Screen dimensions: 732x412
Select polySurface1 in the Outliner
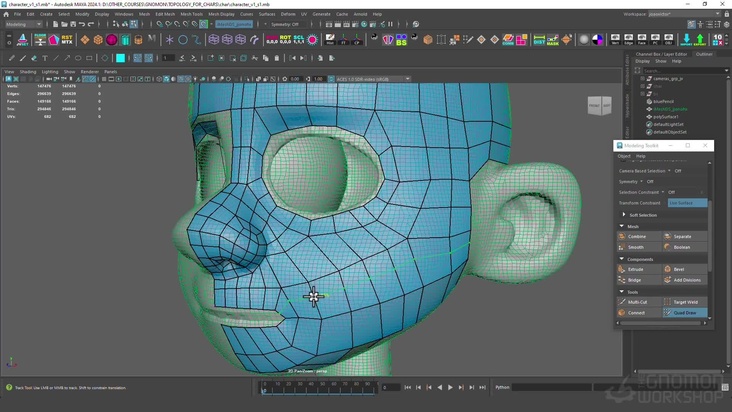pos(666,117)
